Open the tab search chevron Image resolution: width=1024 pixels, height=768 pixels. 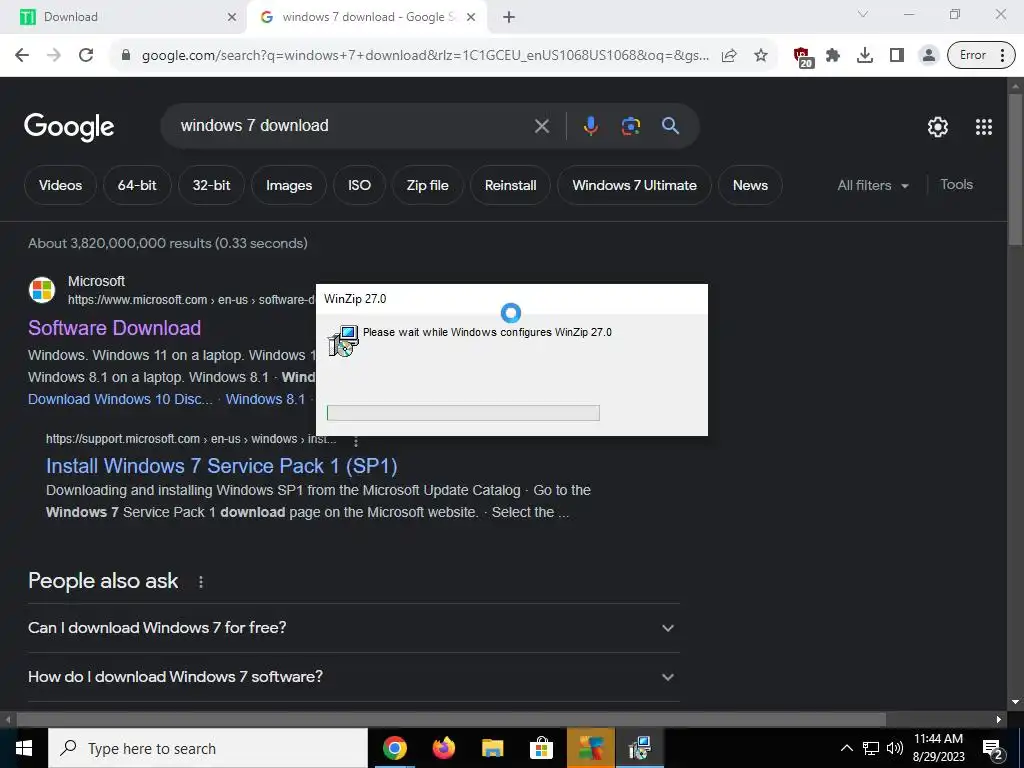[862, 14]
